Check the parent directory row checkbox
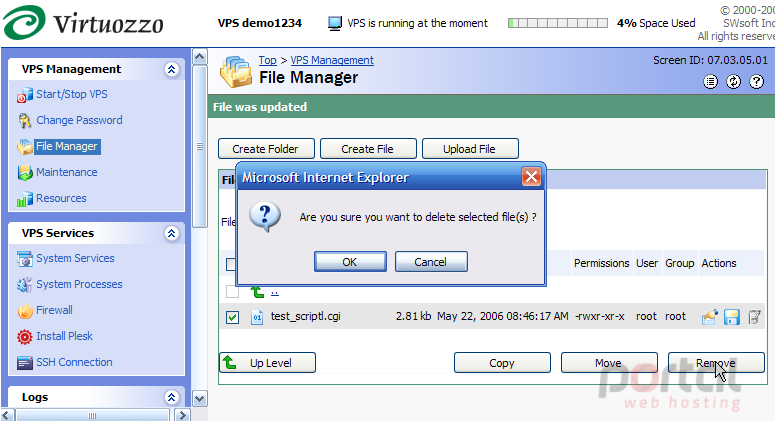The width and height of the screenshot is (776, 422). click(232, 292)
